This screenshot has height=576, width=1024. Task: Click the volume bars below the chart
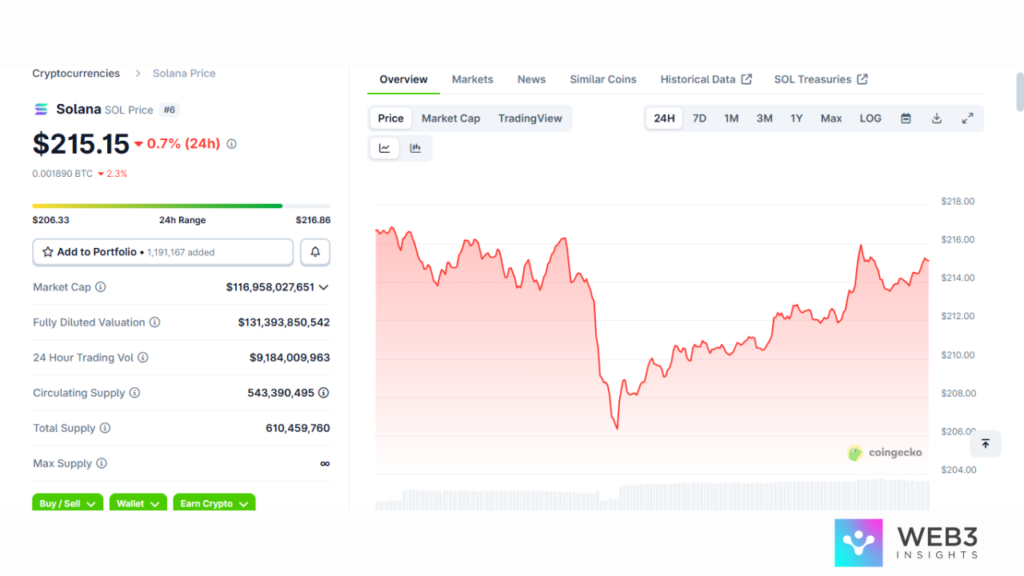pos(652,495)
